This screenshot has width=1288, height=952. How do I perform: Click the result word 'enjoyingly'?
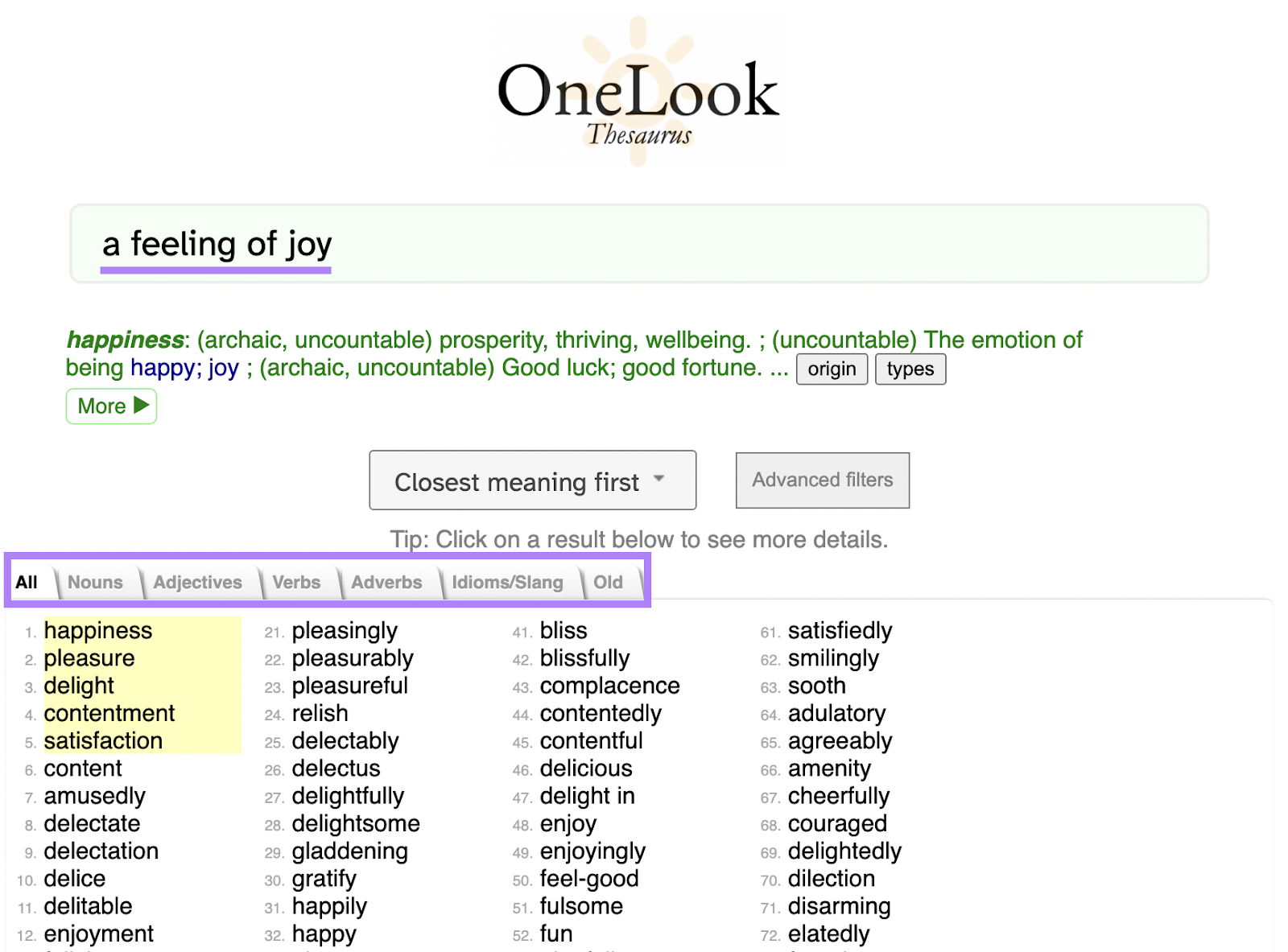(x=593, y=851)
